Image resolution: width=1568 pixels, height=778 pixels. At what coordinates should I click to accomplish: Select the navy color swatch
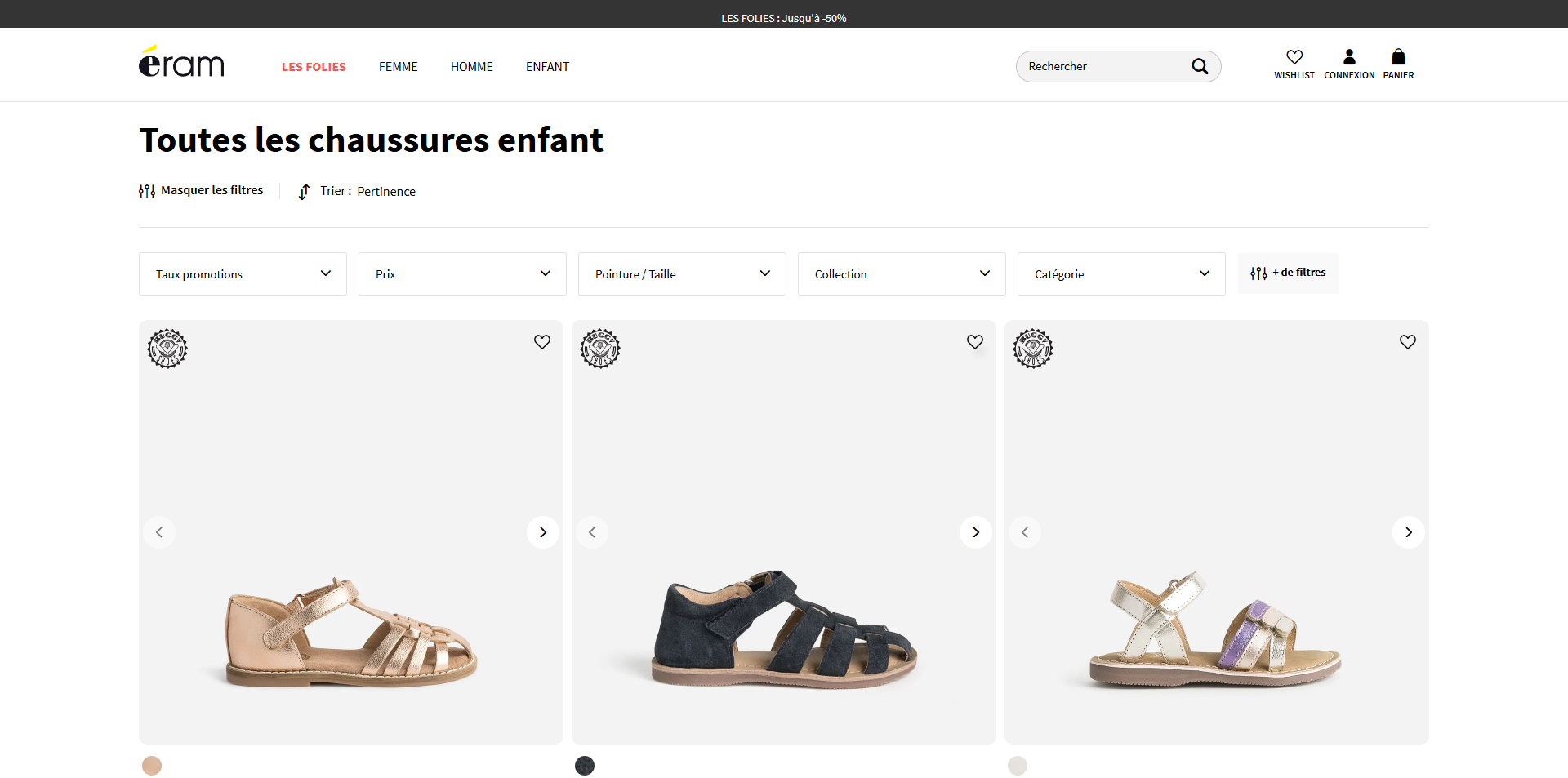585,766
